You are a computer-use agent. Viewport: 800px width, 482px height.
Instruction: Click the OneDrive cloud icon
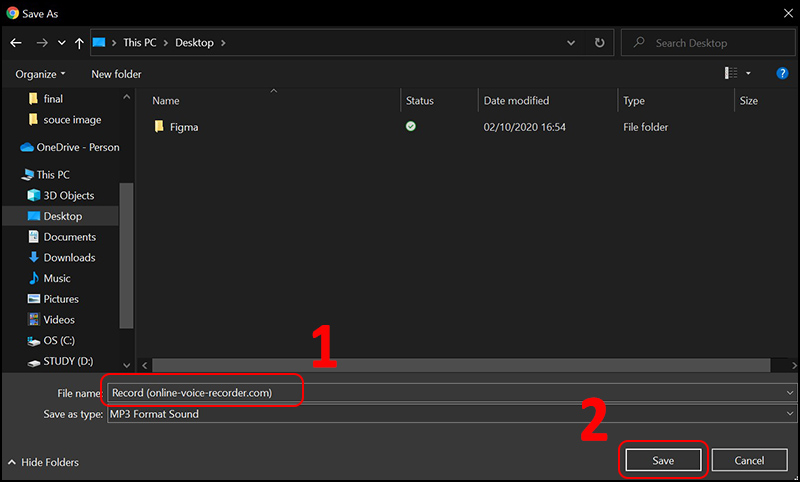click(x=27, y=147)
